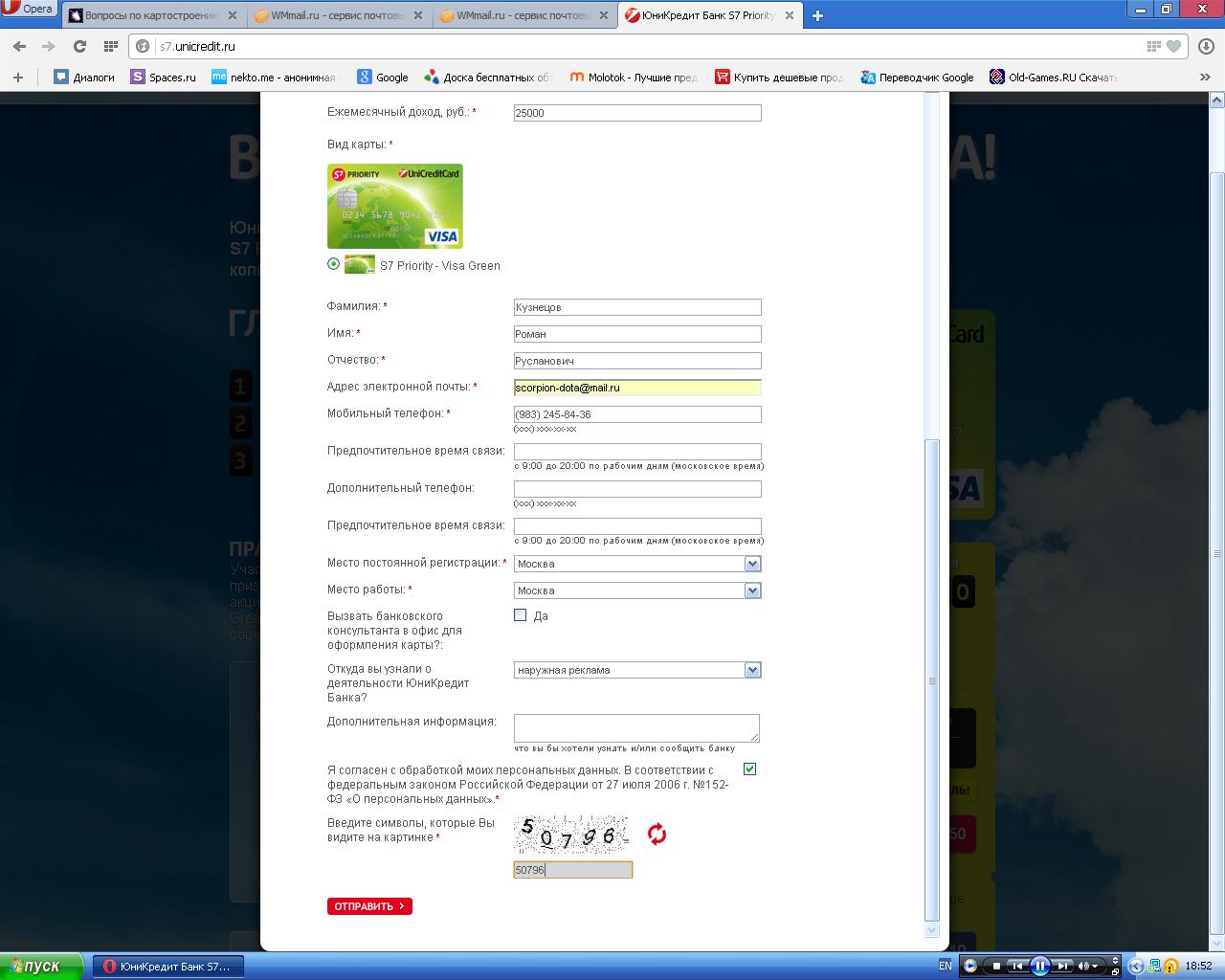
Task: Click the Фамилия field containing Кузнецов
Action: click(637, 307)
